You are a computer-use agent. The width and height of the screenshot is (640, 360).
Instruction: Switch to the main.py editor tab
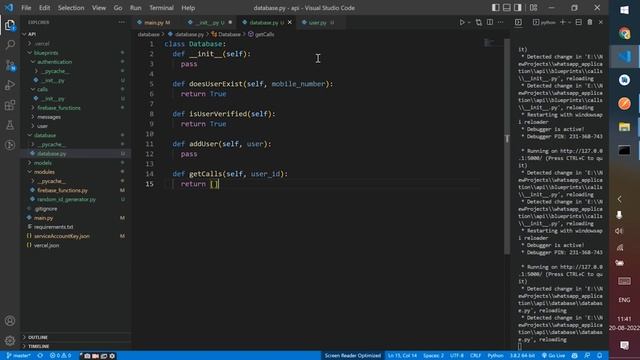[x=157, y=22]
